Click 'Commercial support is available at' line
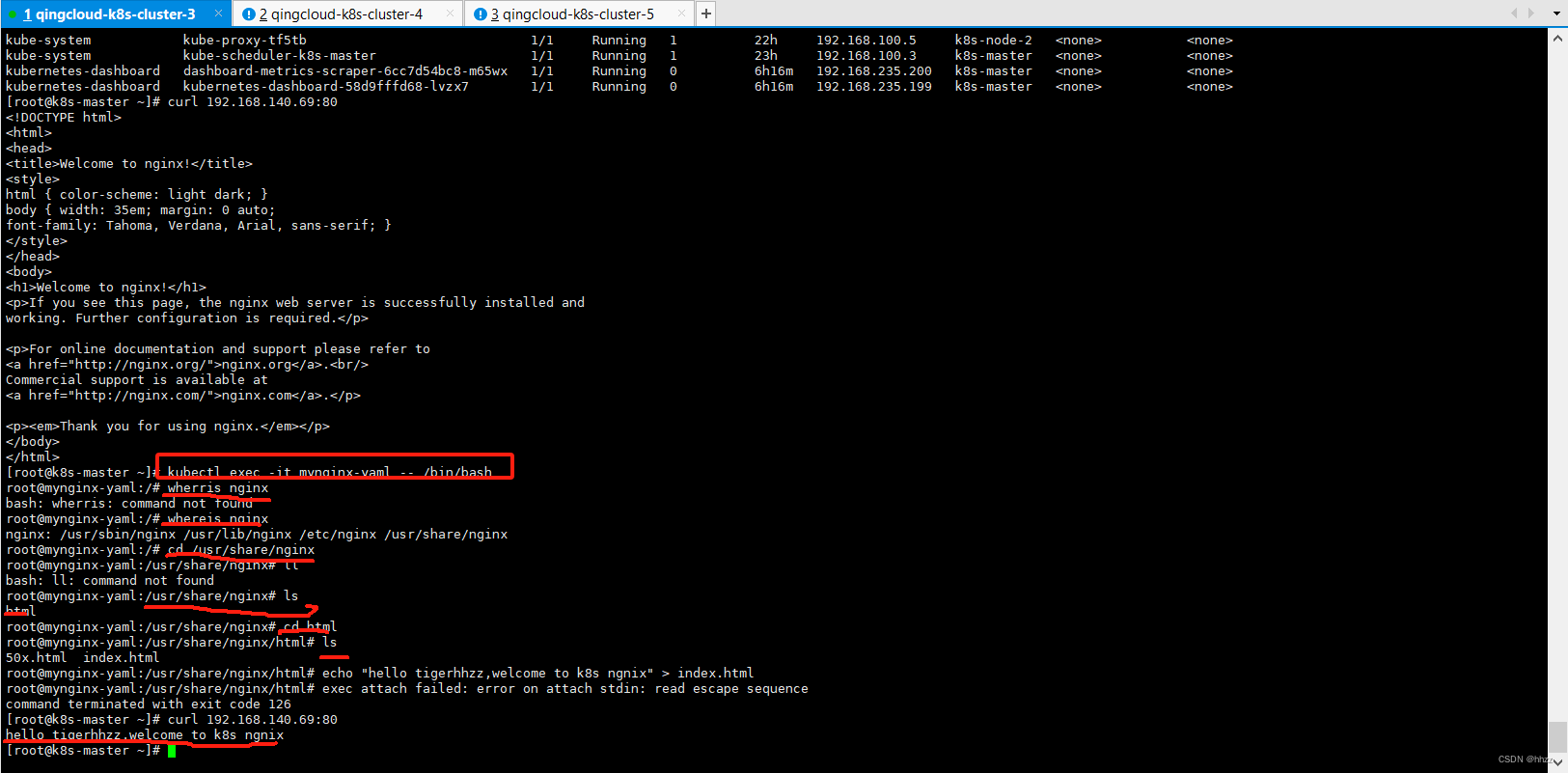This screenshot has height=773, width=1568. point(137,380)
